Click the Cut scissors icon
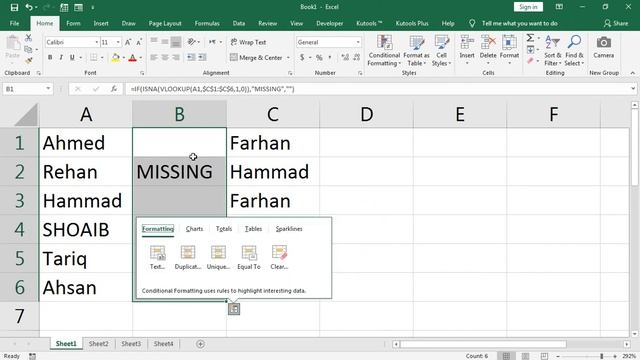This screenshot has height=360, width=640. pos(28,38)
